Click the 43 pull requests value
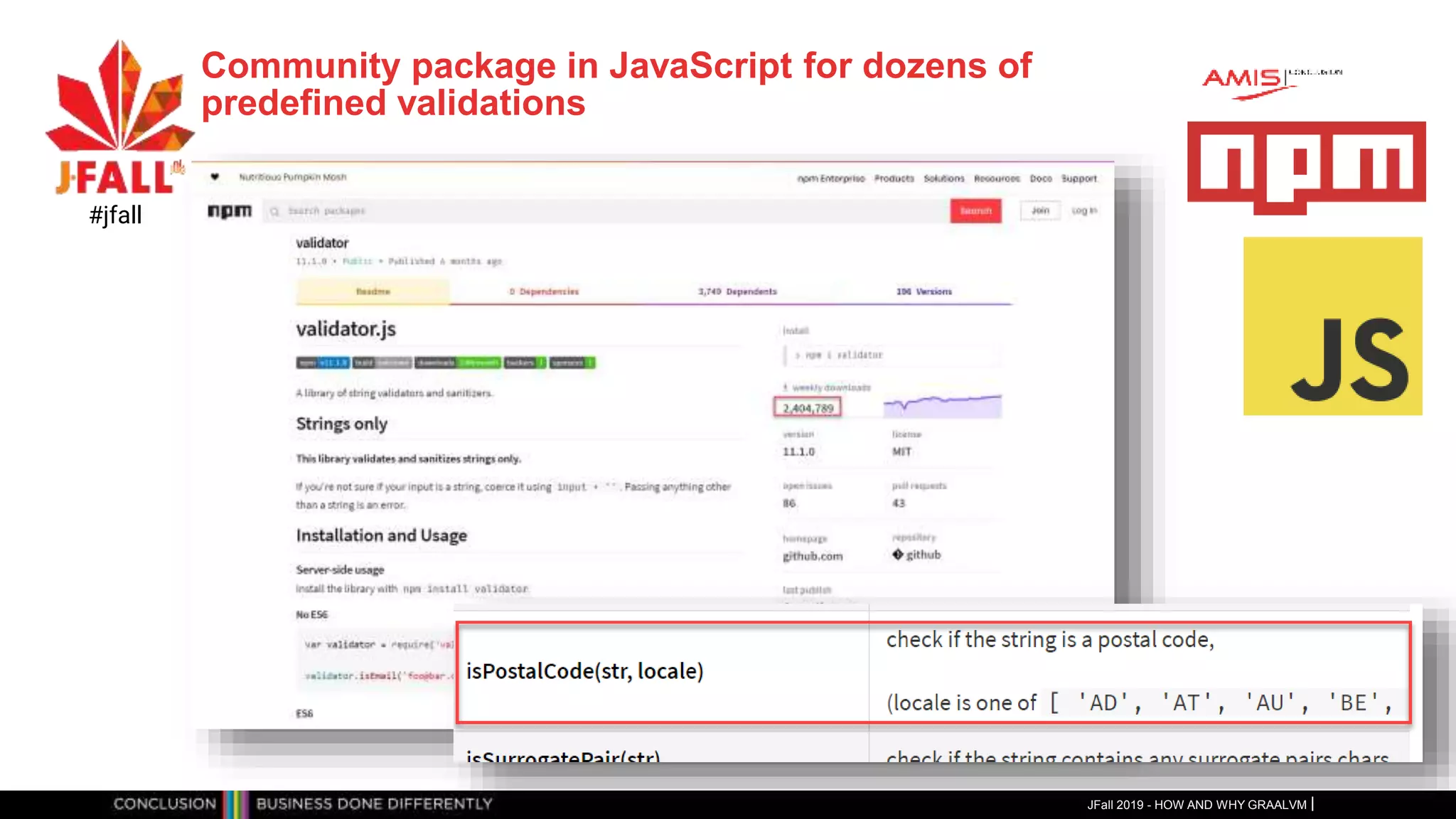 click(x=899, y=503)
